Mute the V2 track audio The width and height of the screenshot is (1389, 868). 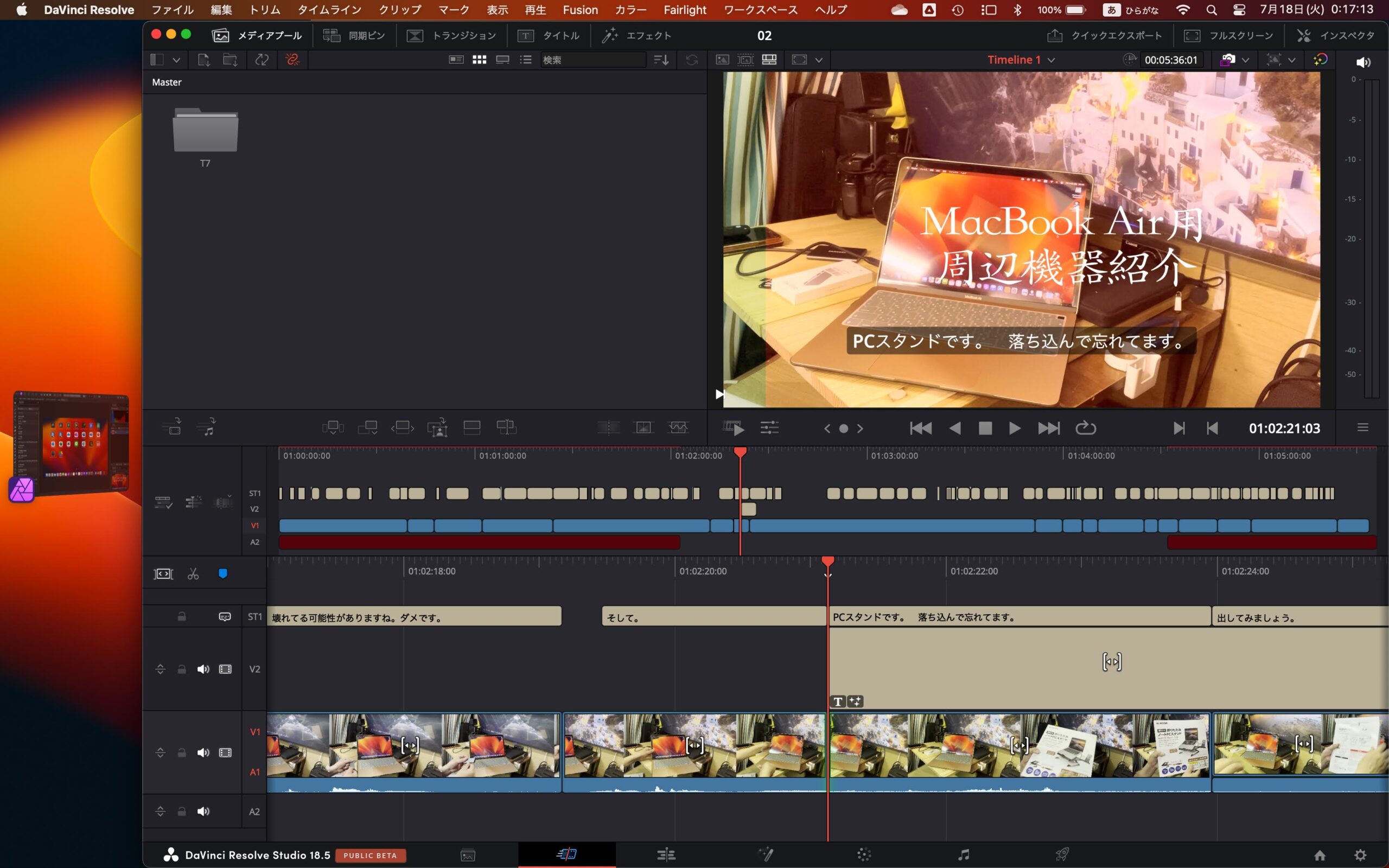tap(203, 669)
